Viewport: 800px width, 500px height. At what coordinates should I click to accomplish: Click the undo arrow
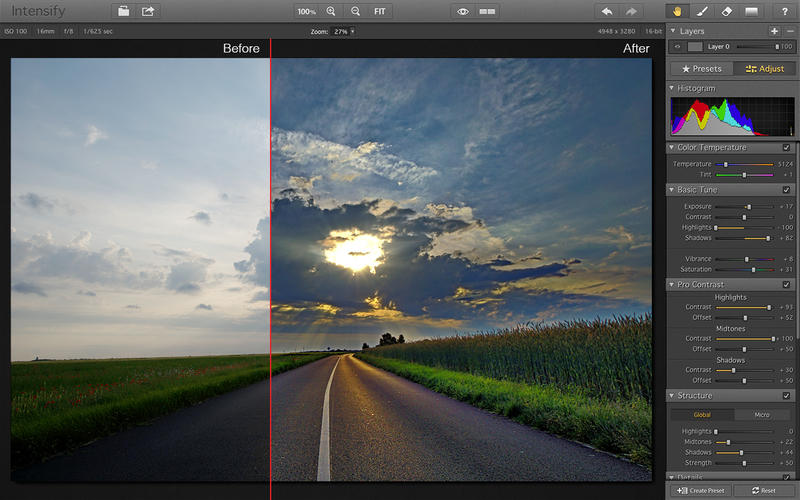click(607, 11)
